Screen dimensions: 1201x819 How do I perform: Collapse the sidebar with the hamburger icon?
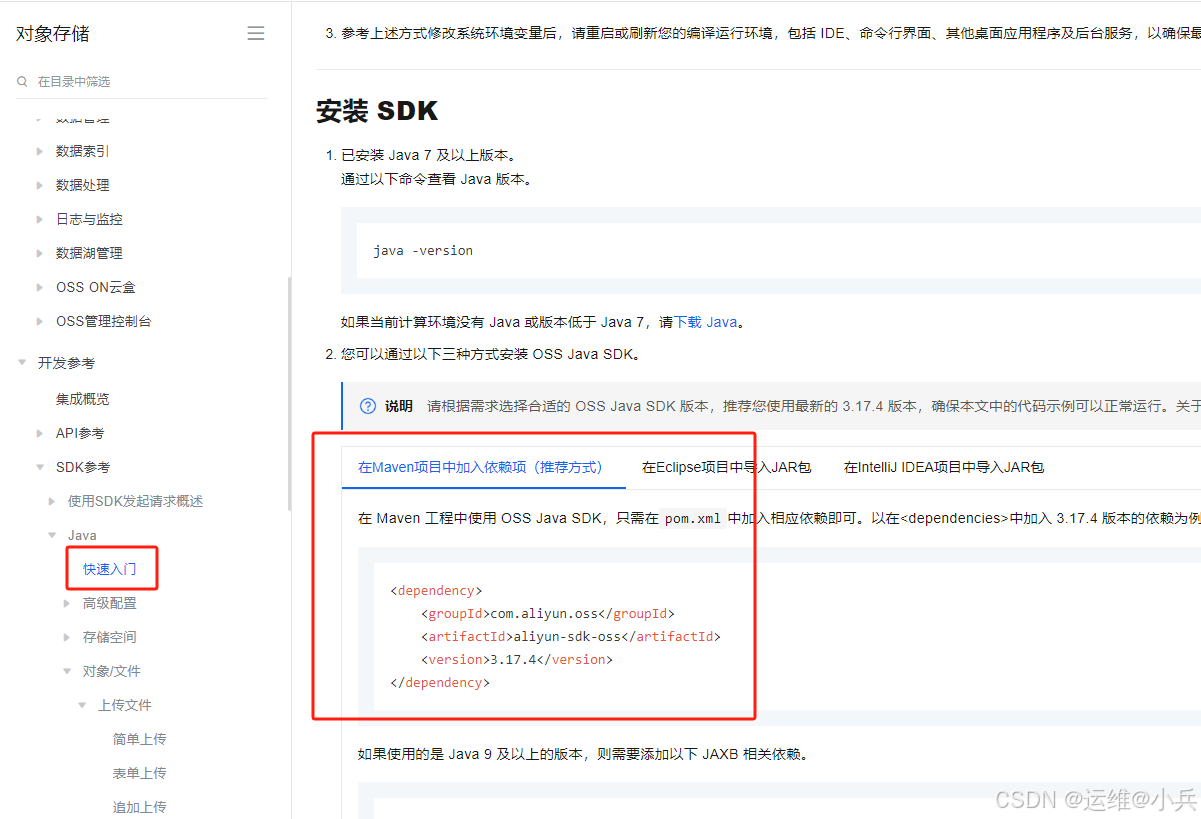click(x=256, y=33)
